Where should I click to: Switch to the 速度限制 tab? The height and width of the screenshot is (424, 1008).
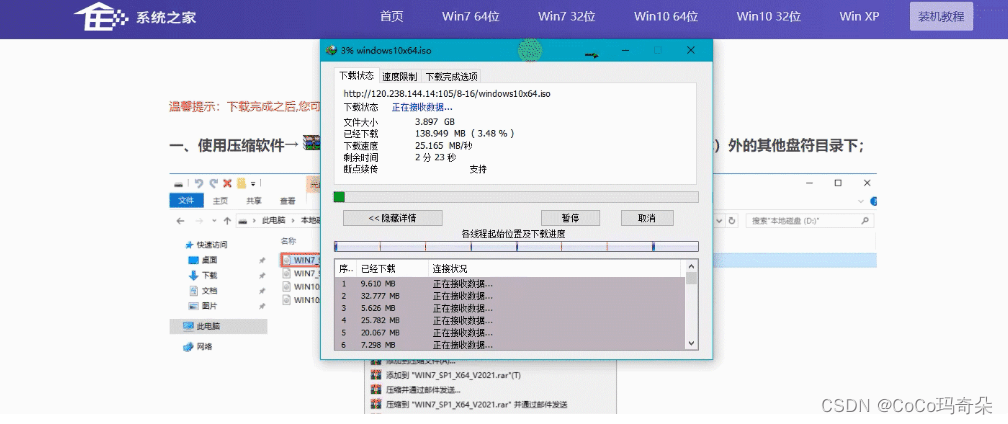pyautogui.click(x=400, y=76)
